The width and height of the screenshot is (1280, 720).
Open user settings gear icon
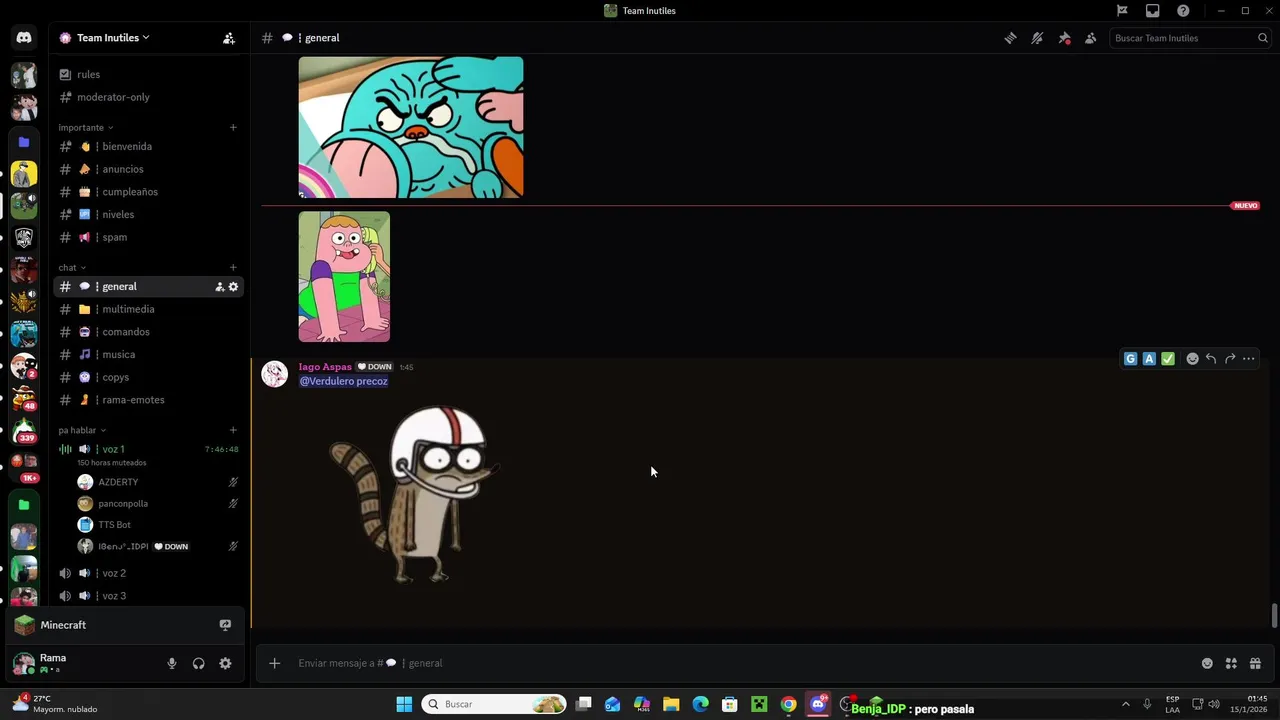point(225,663)
